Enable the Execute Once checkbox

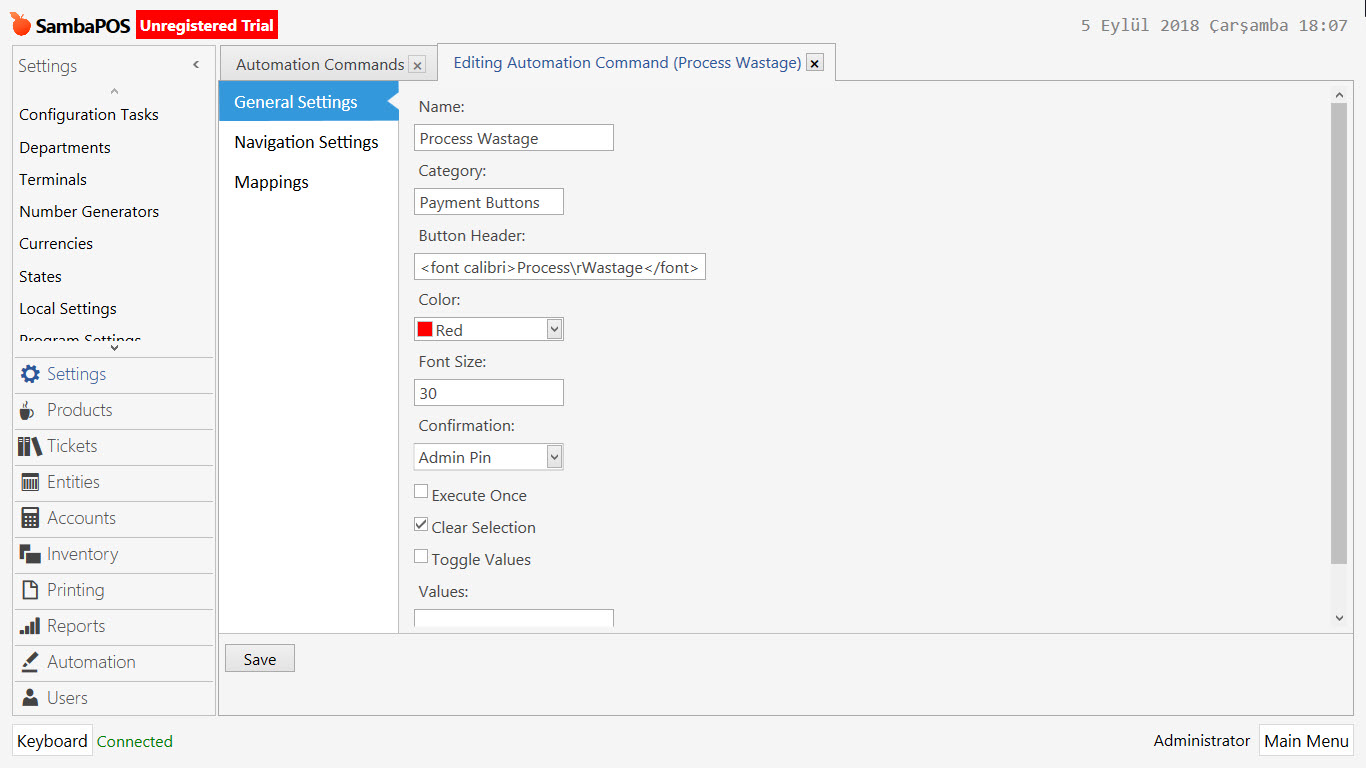click(x=421, y=491)
